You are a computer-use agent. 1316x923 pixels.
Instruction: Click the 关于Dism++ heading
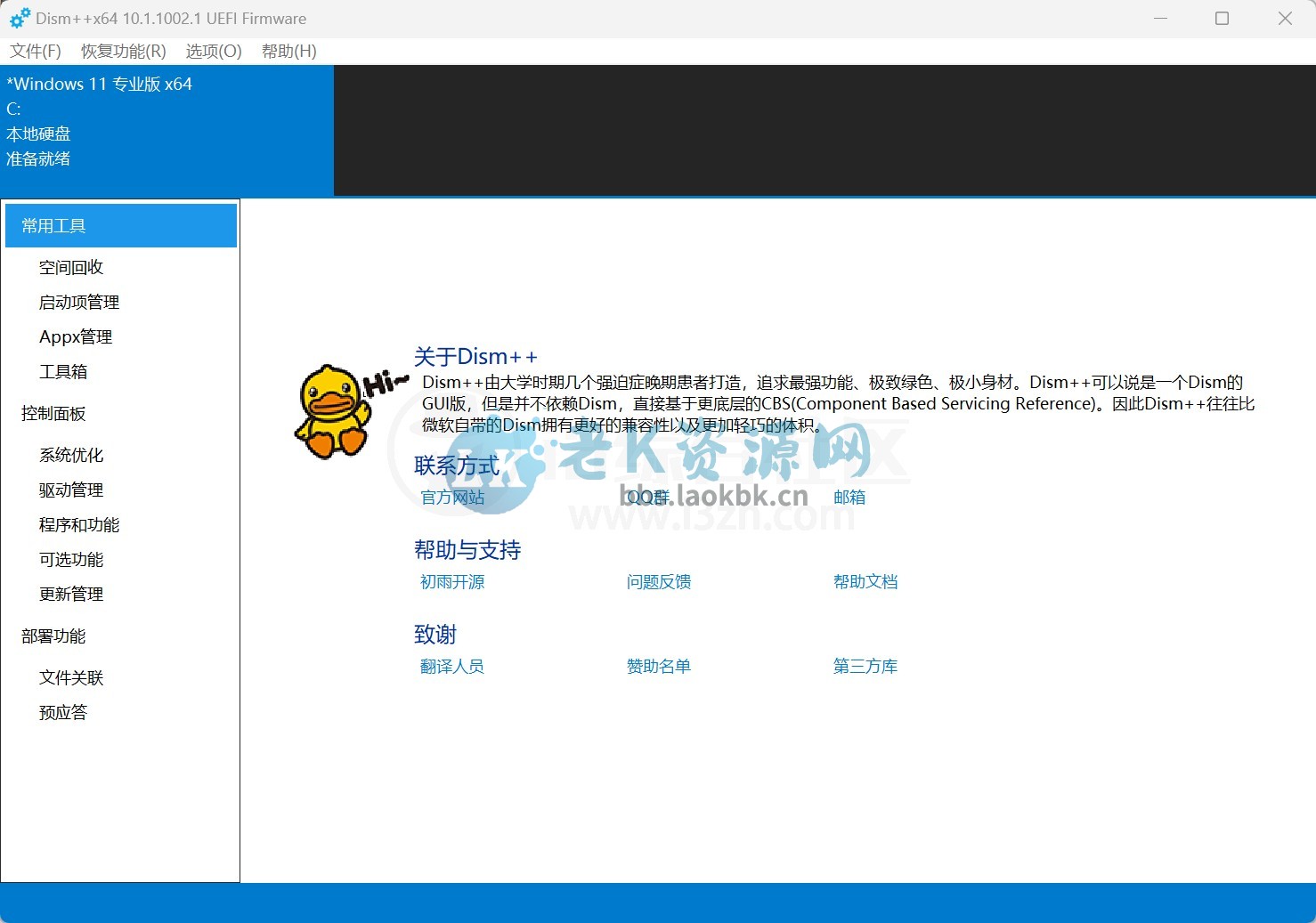(475, 357)
